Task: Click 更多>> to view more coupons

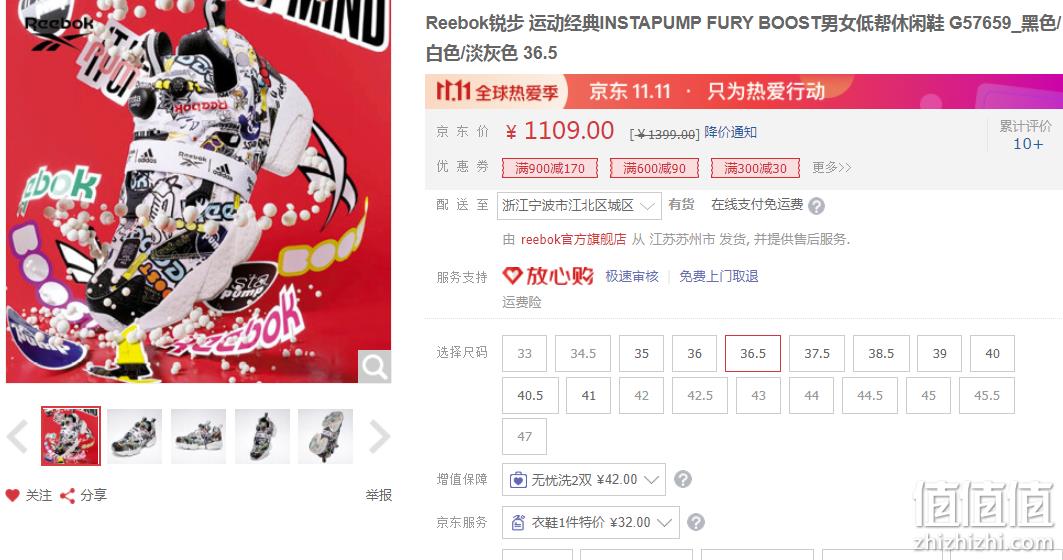Action: [831, 167]
